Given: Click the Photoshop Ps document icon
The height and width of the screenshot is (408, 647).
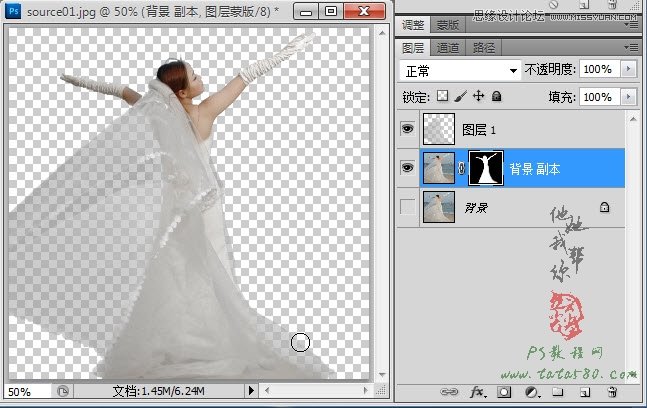Looking at the screenshot, I should tap(13, 11).
